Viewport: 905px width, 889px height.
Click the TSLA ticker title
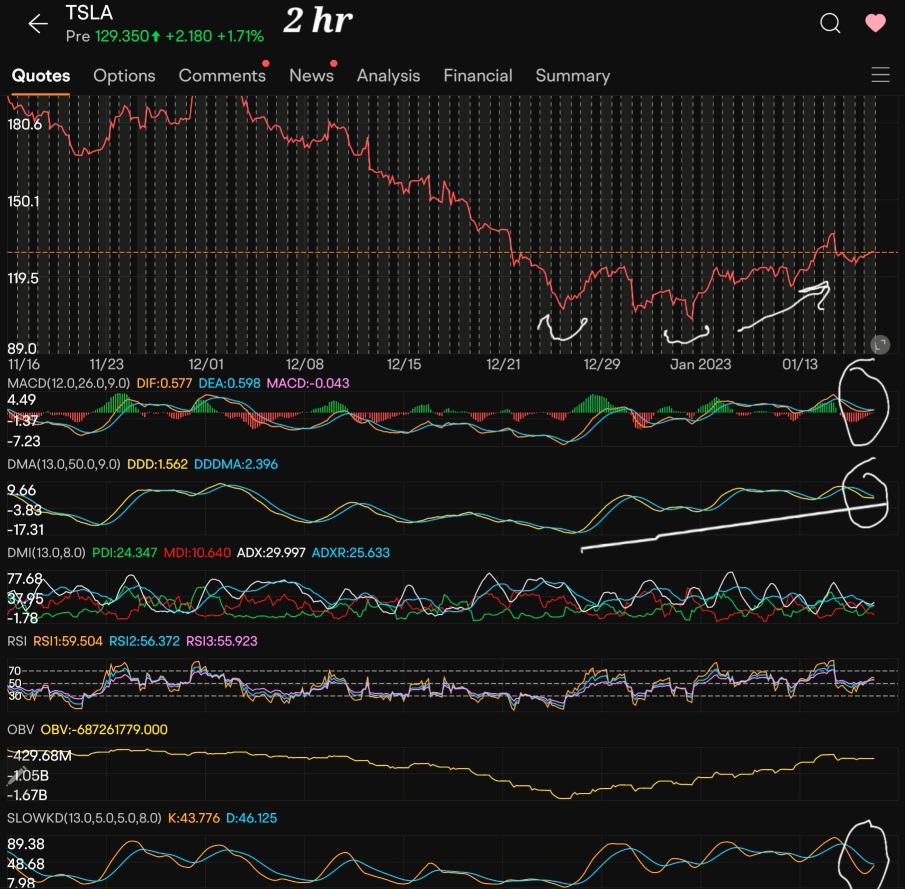(89, 13)
